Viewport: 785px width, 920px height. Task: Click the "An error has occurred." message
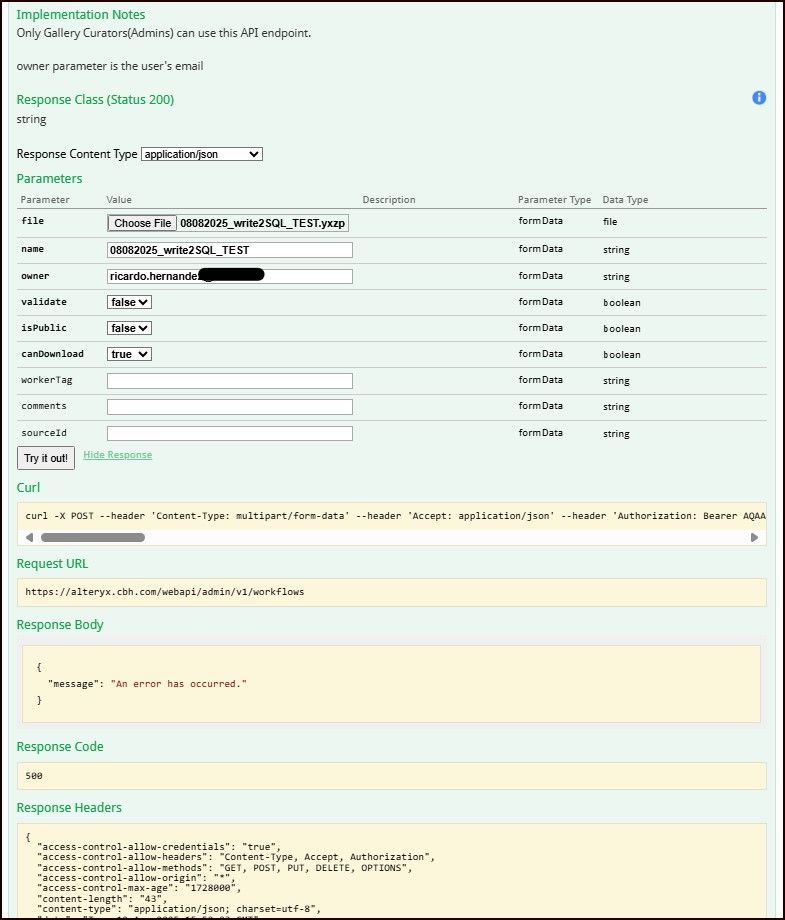coord(178,684)
